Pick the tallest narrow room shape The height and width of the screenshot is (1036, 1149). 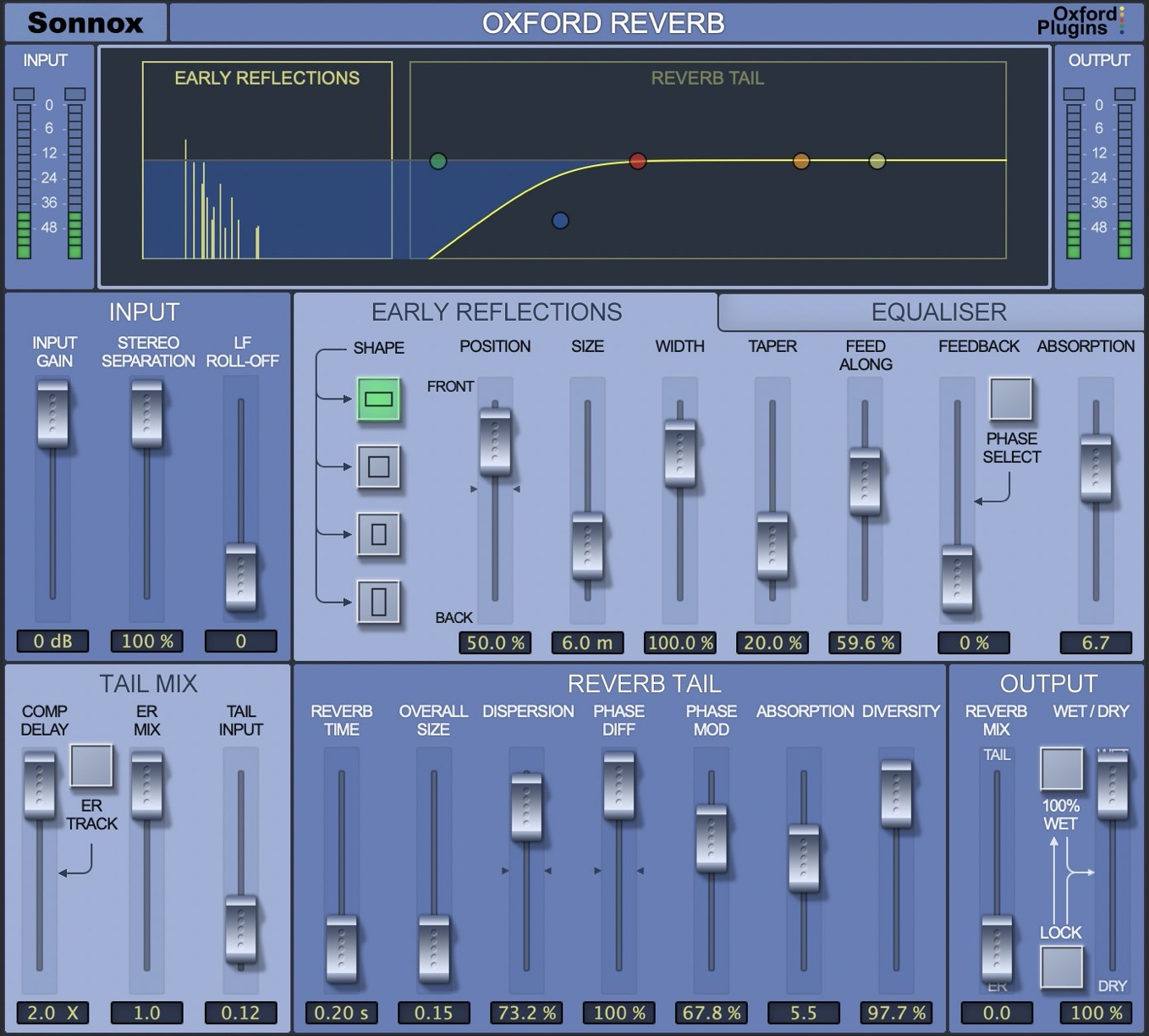378,602
